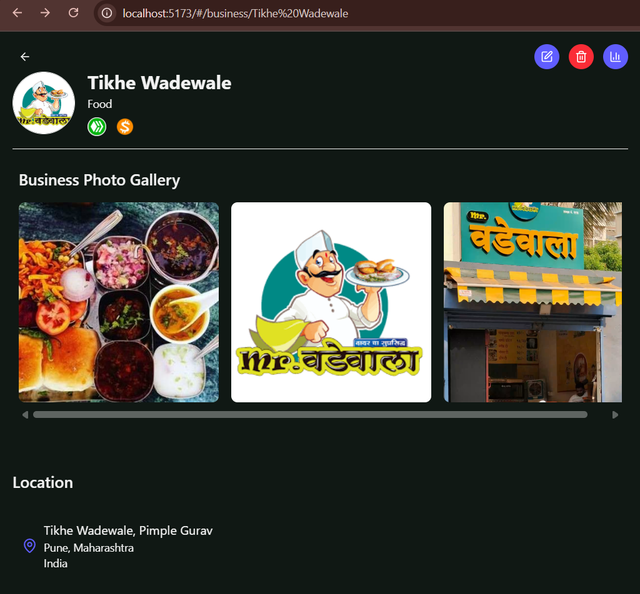Screen dimensions: 640x594
Task: Open the round business logo avatar
Action: [x=44, y=103]
